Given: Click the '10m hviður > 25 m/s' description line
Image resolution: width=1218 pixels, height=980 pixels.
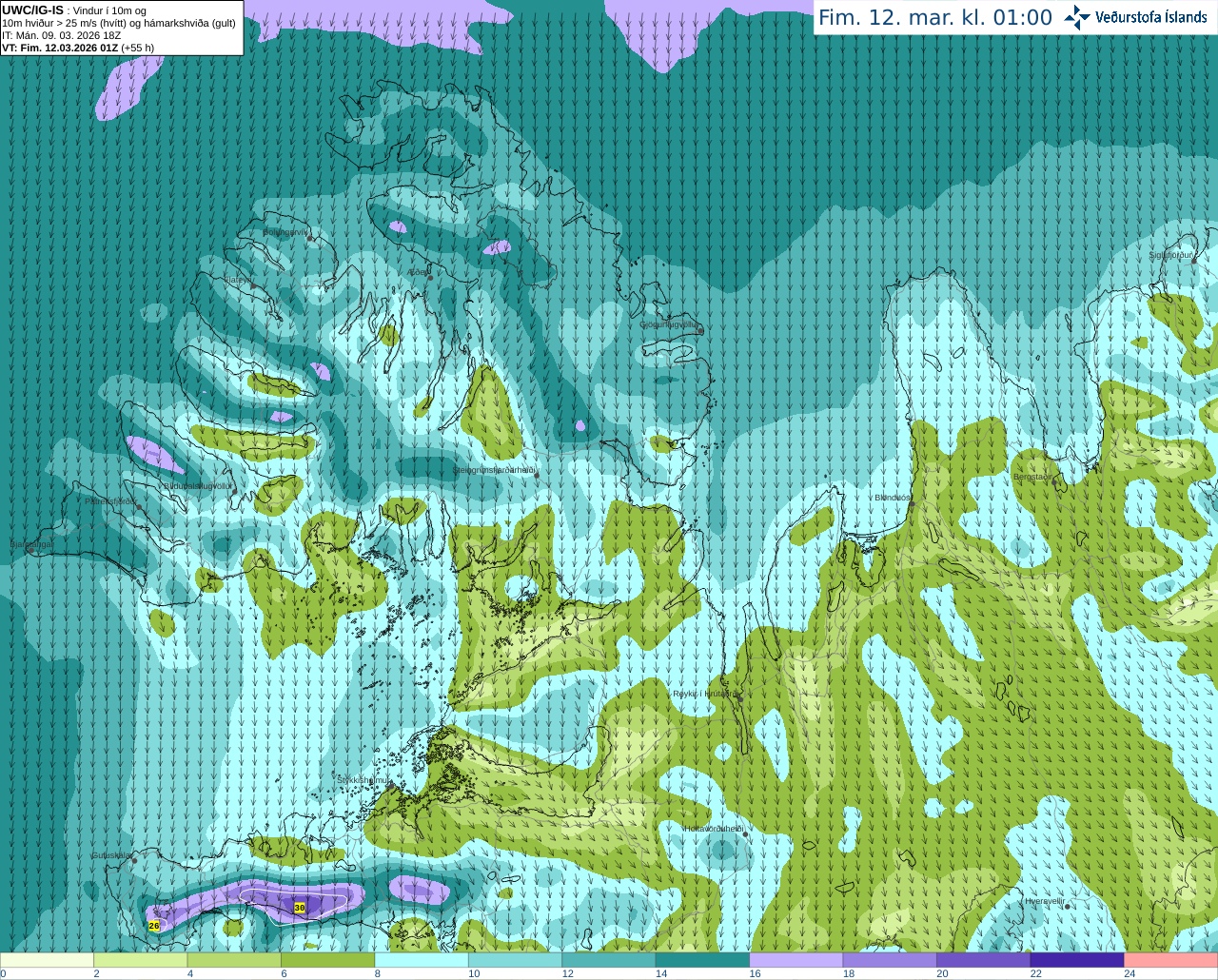Looking at the screenshot, I should (119, 23).
